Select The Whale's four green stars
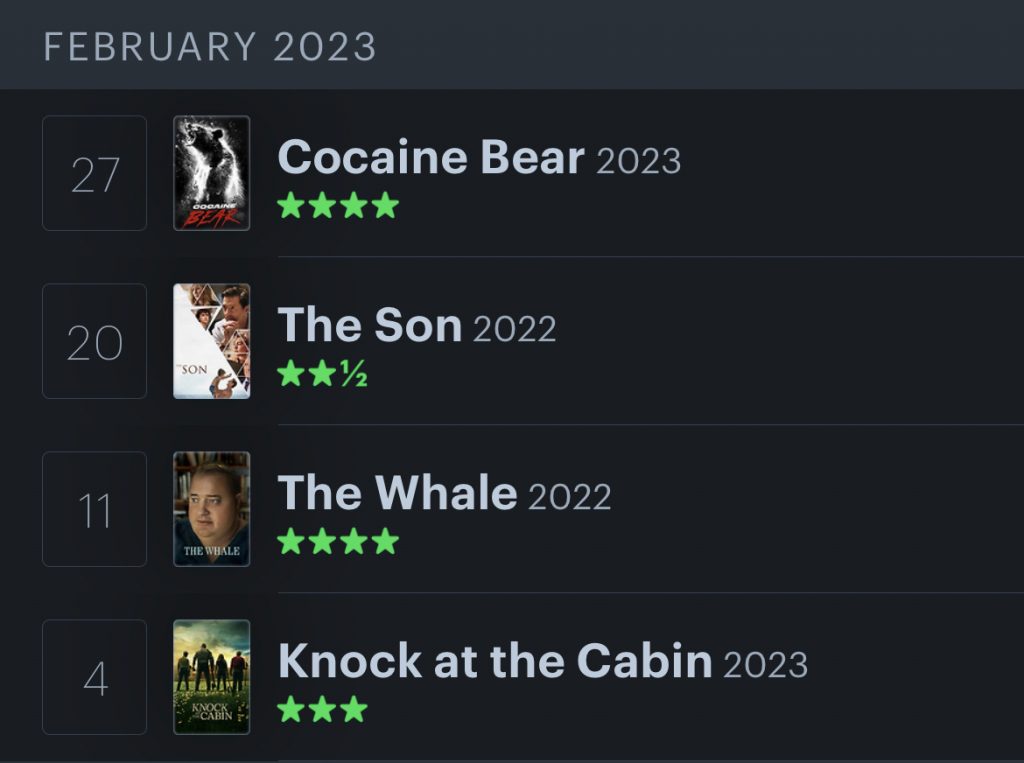Viewport: 1024px width, 763px height. [x=338, y=542]
